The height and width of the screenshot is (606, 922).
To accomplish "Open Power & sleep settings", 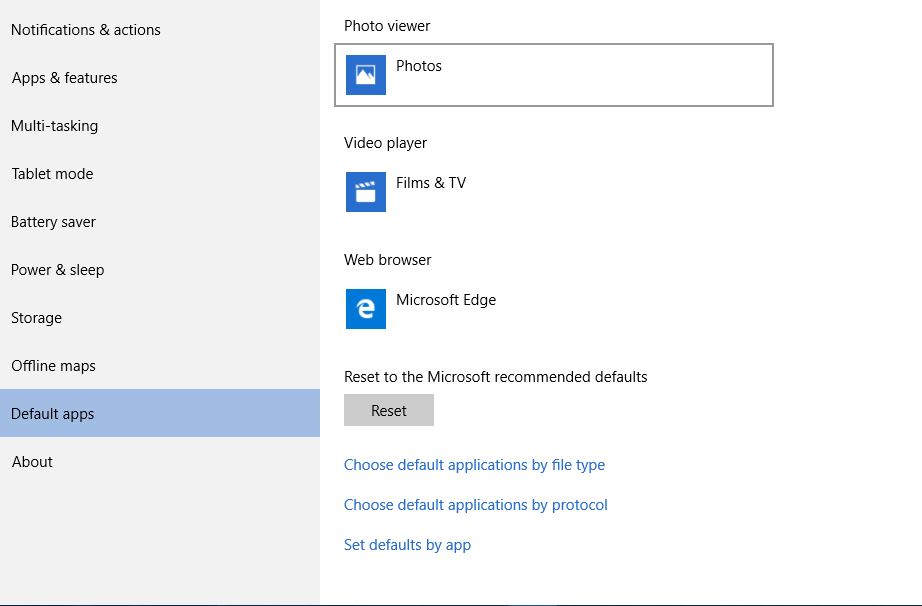I will (x=57, y=270).
